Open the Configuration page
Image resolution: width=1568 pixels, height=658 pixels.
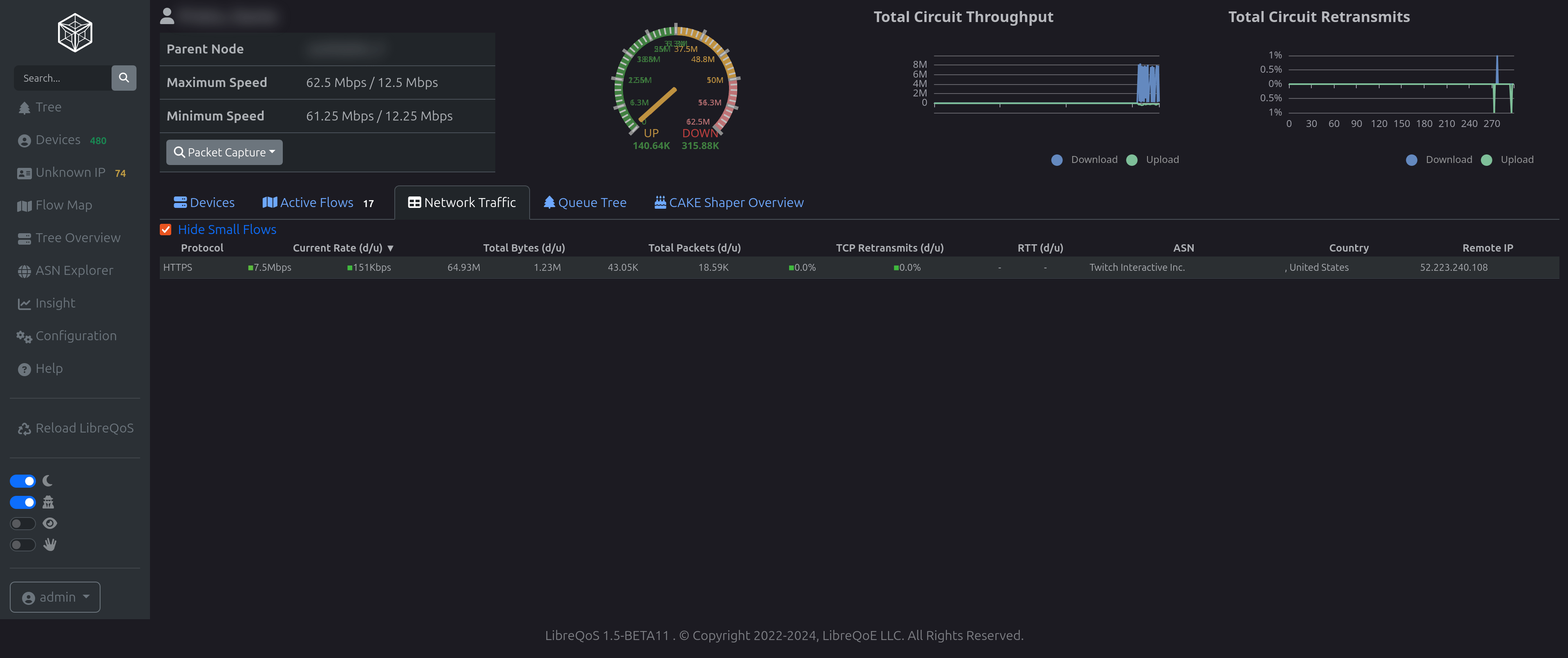point(76,335)
